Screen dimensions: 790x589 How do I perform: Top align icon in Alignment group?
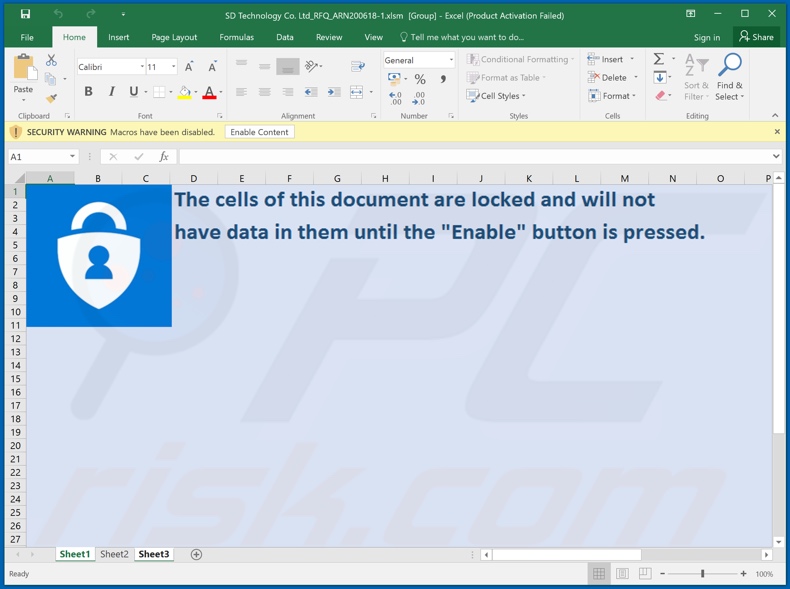241,63
